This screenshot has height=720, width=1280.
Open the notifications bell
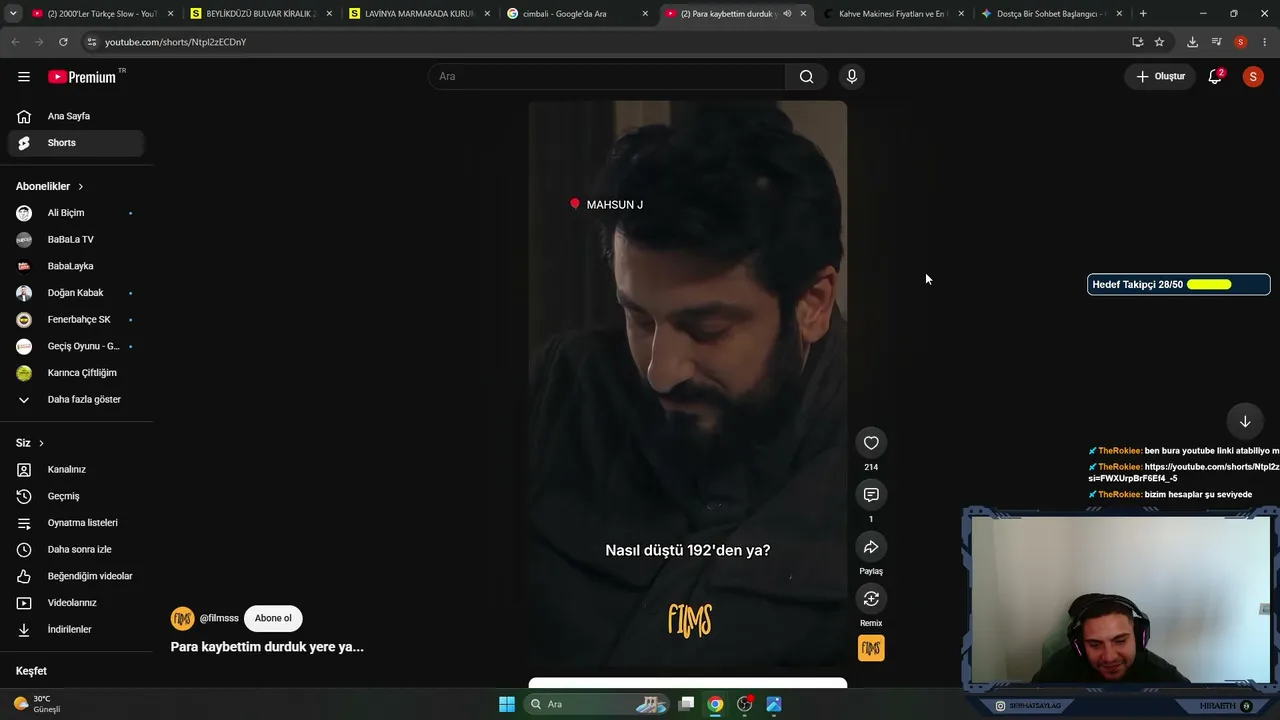(1215, 77)
